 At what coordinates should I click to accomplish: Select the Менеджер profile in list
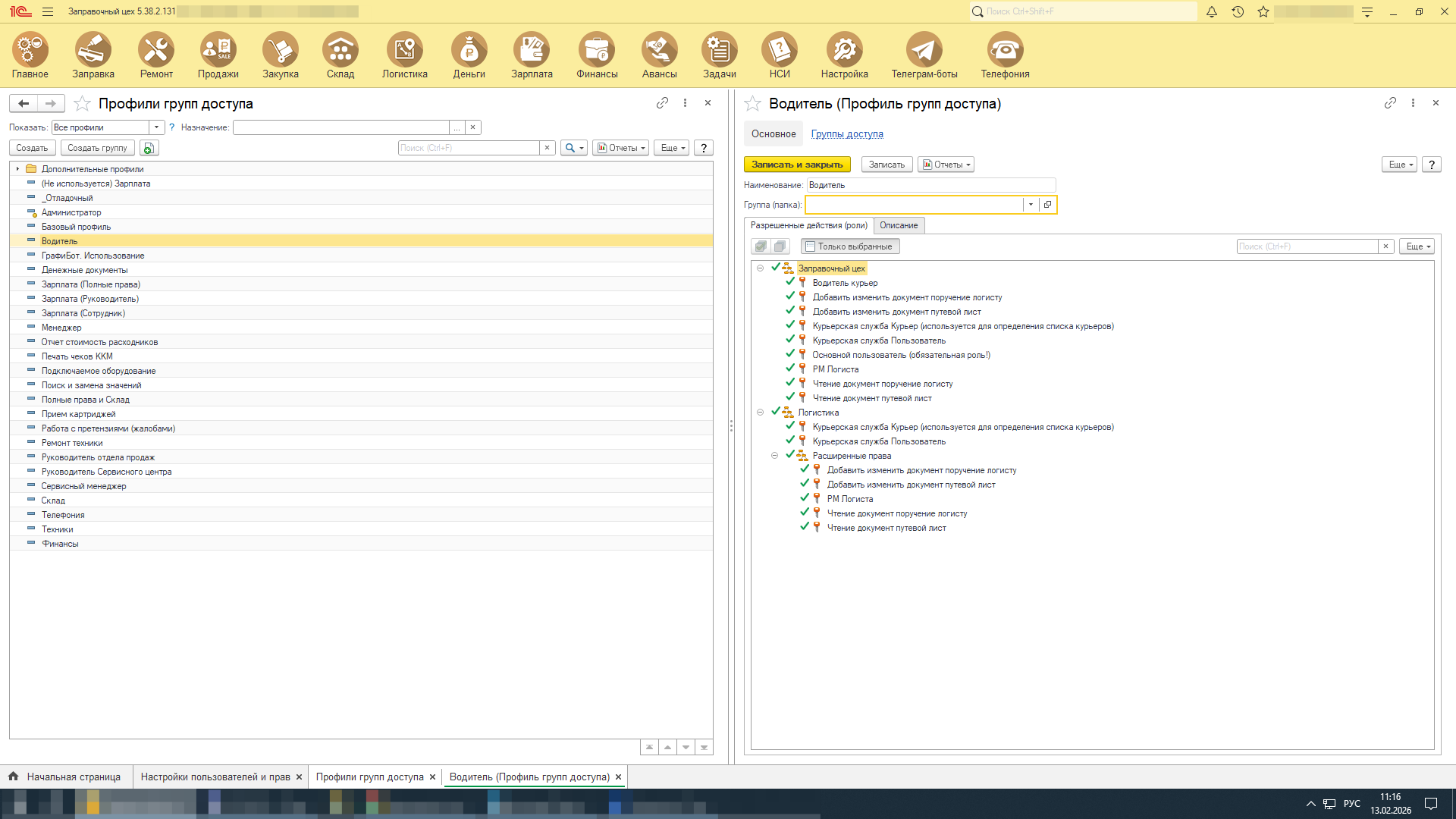[x=61, y=328]
